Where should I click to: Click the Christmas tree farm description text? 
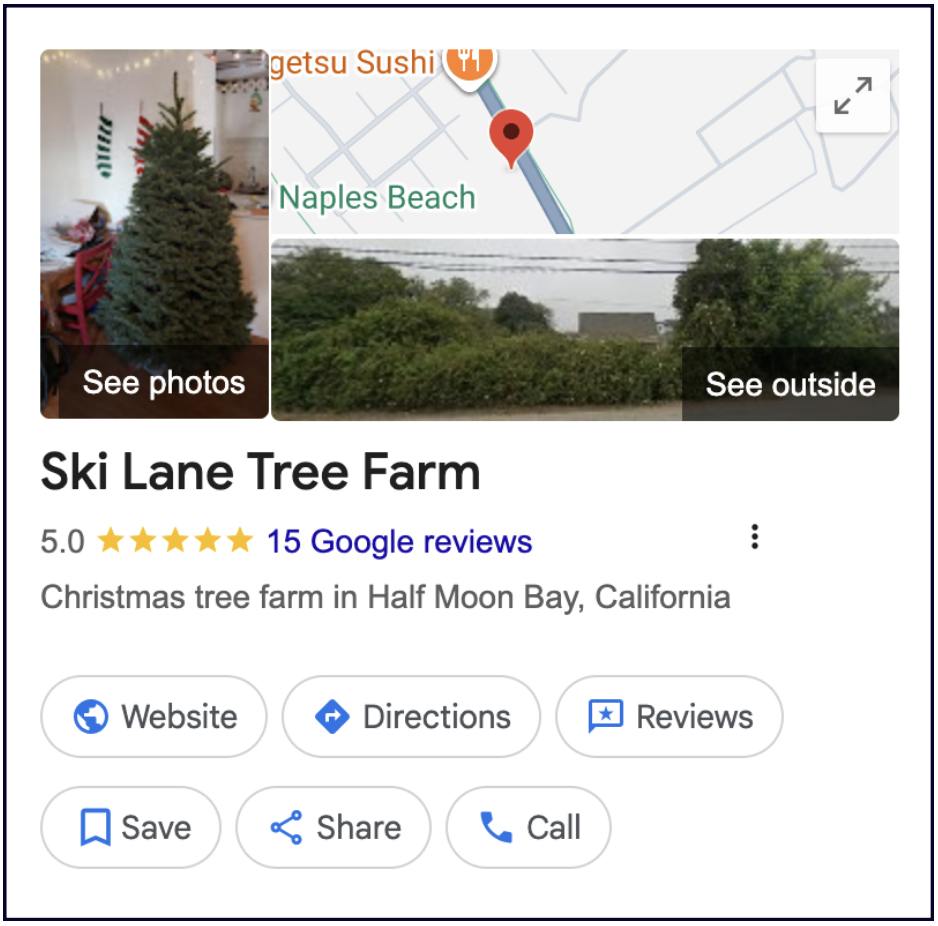(385, 598)
